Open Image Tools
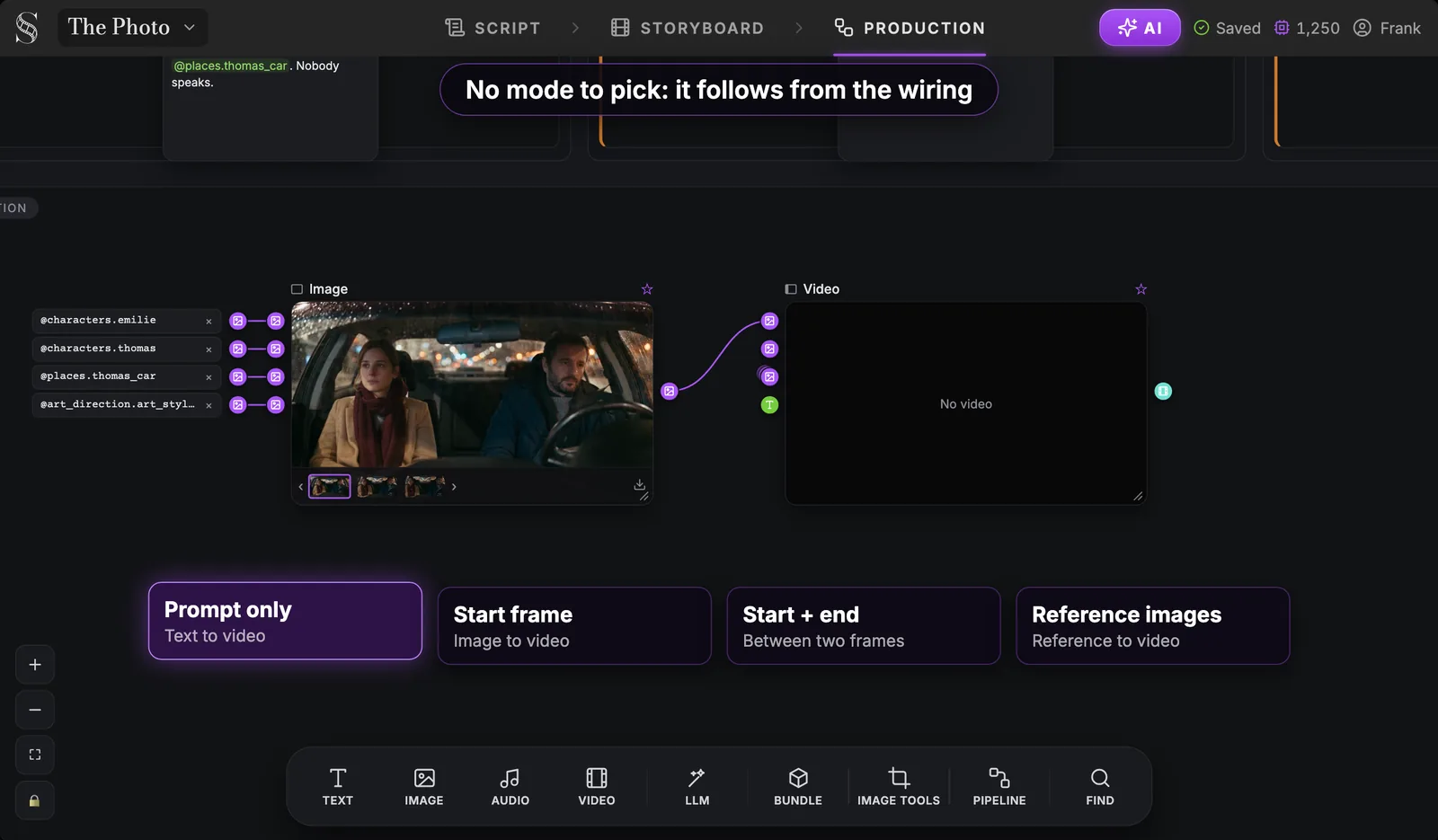 899,786
